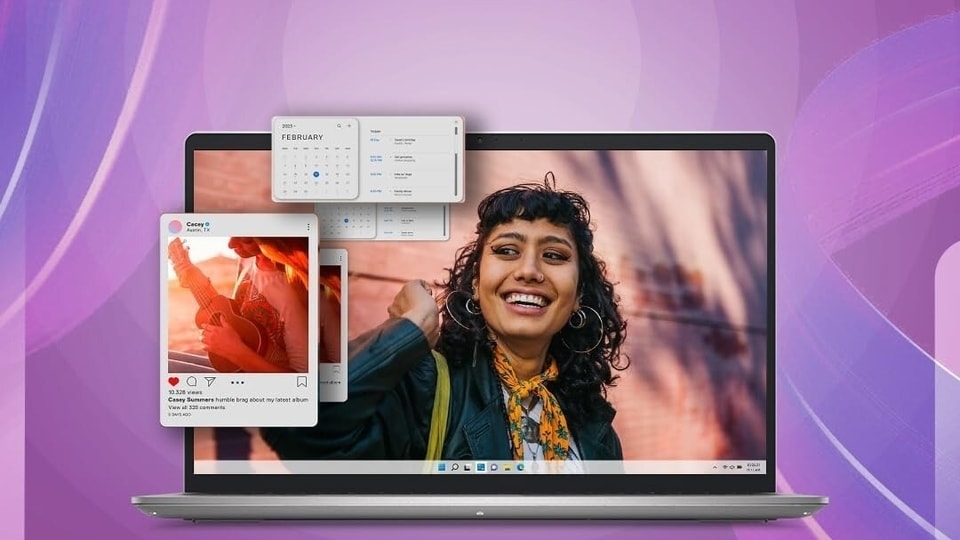Open the search icon in calendar widget
The width and height of the screenshot is (960, 540).
pyautogui.click(x=339, y=126)
